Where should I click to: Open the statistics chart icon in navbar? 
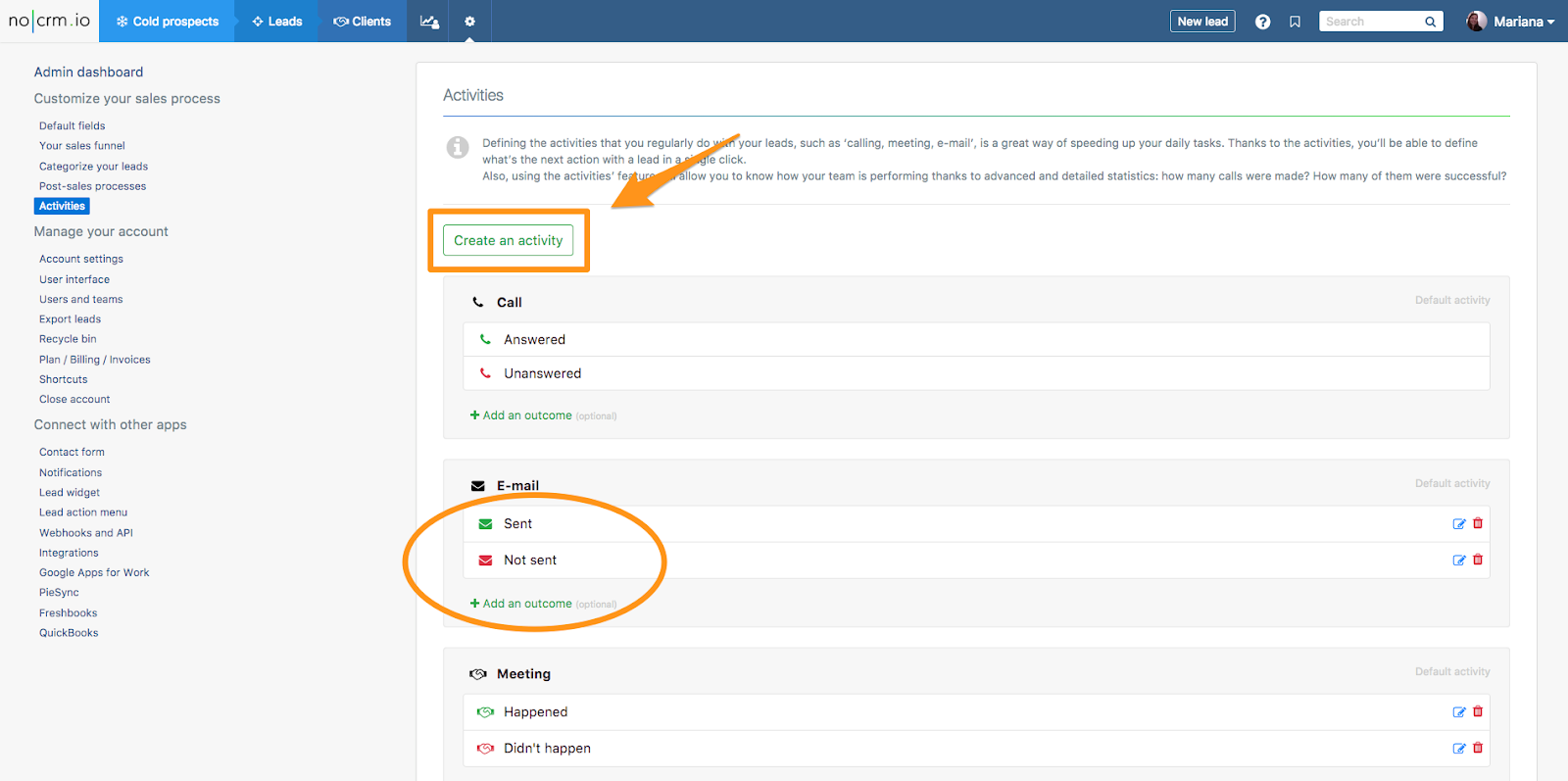tap(429, 22)
